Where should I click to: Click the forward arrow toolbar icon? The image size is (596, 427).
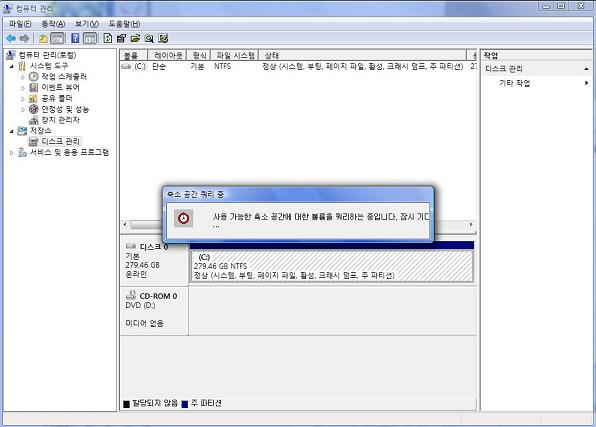point(24,38)
